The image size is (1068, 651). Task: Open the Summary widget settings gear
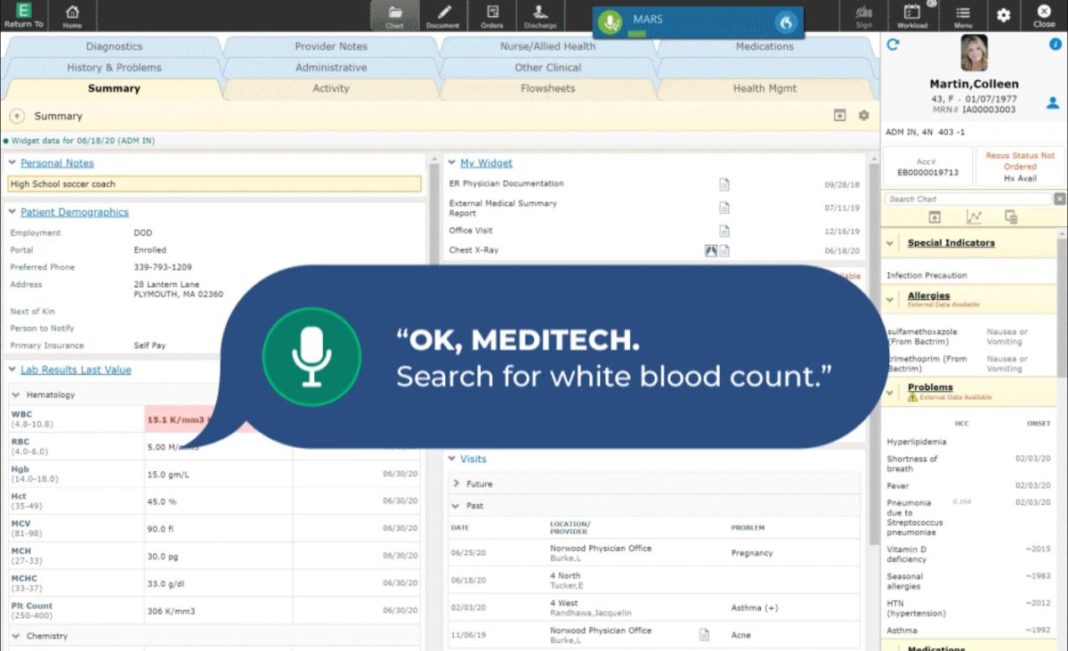click(x=864, y=116)
